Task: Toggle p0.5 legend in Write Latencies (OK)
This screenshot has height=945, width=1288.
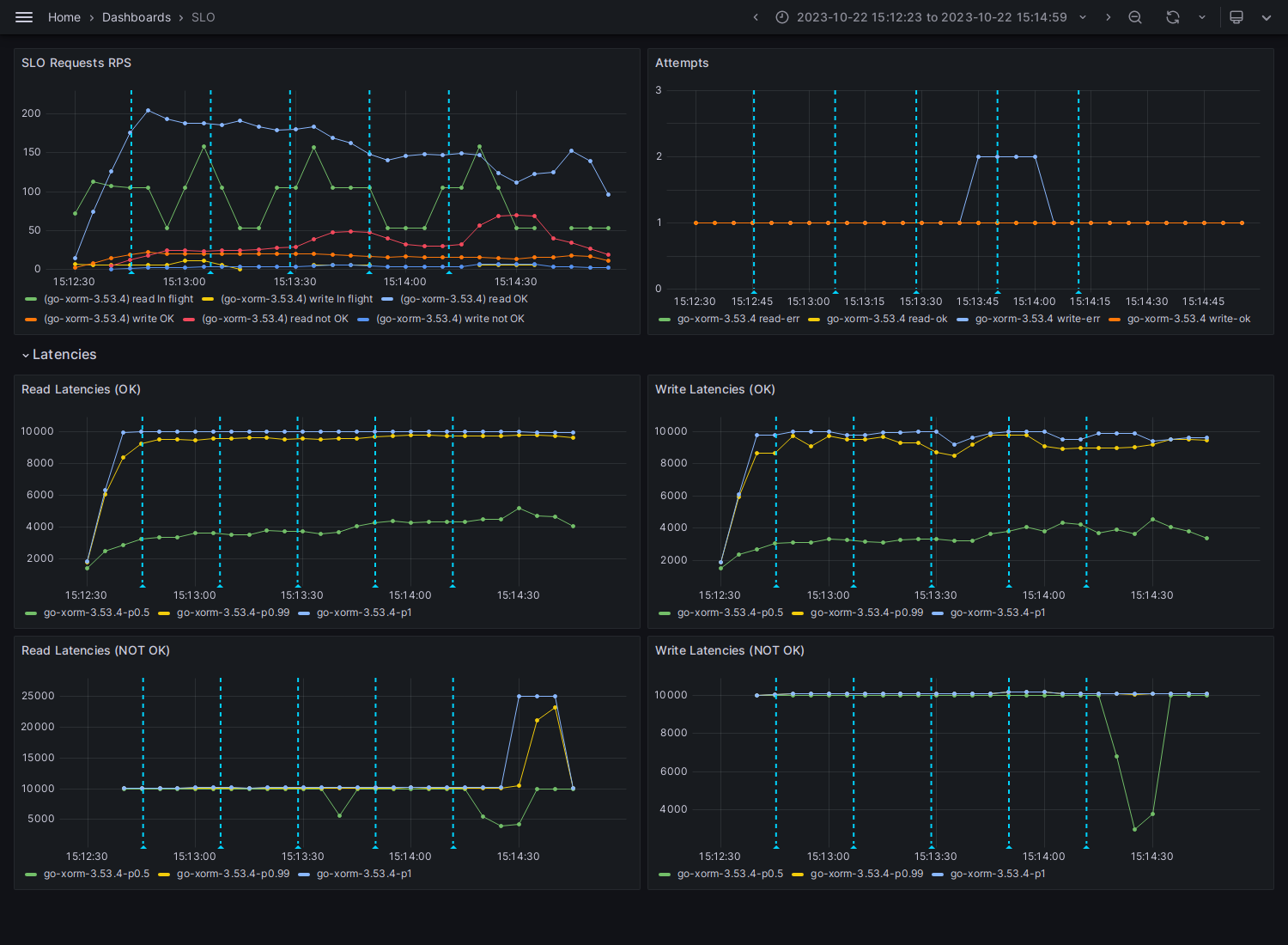Action: [x=730, y=613]
